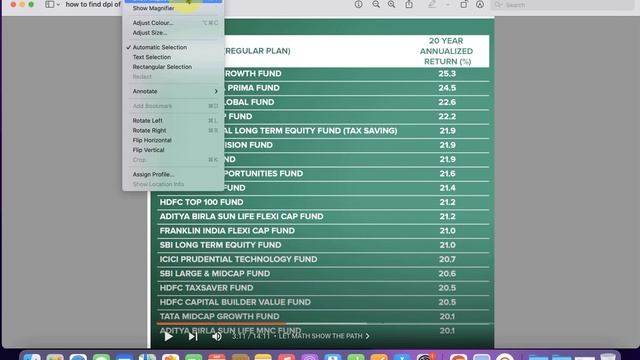
Task: Choose Rotate Left in the menu
Action: pyautogui.click(x=173, y=121)
